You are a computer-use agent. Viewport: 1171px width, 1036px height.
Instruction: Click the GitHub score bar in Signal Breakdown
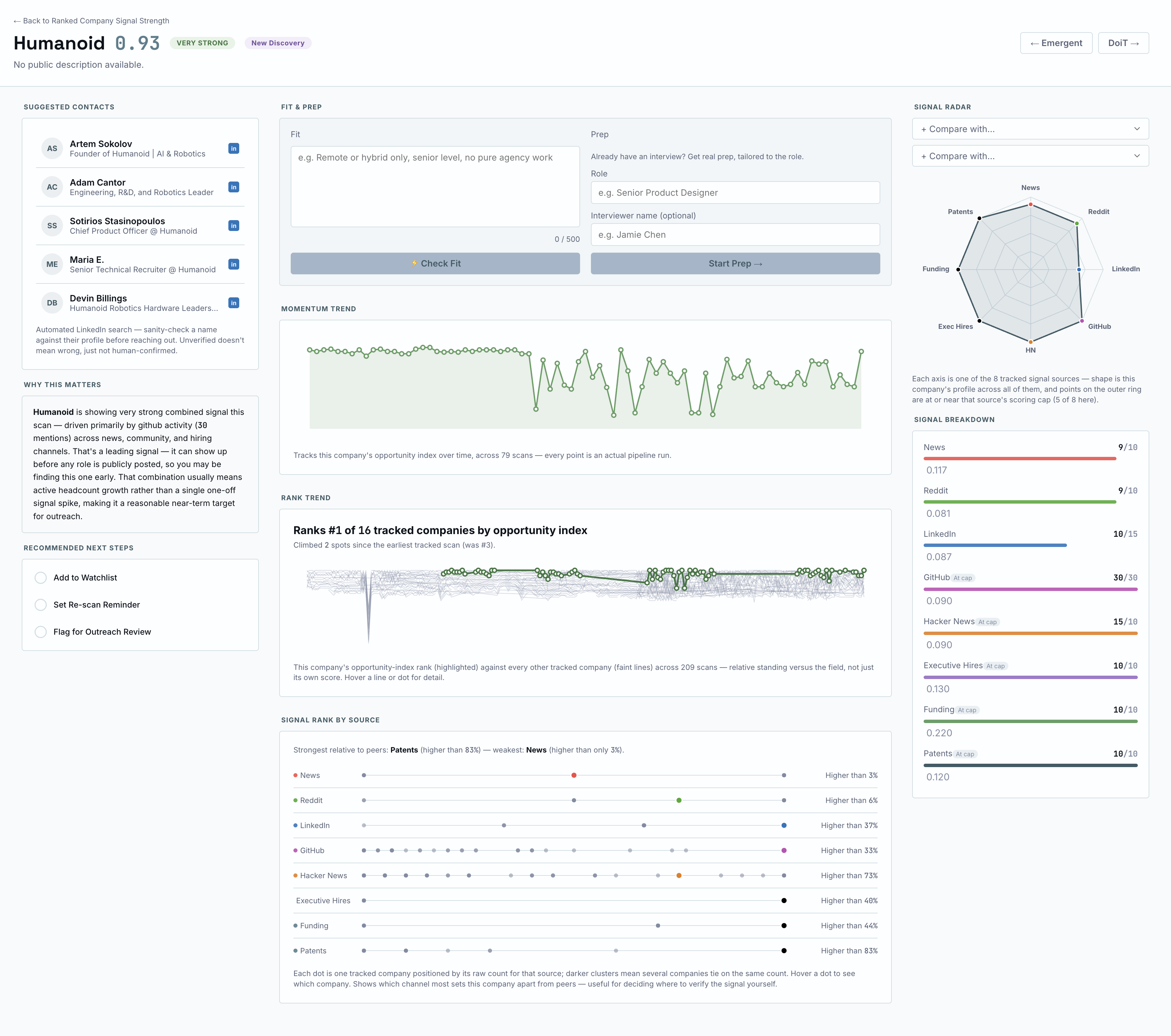[1030, 589]
